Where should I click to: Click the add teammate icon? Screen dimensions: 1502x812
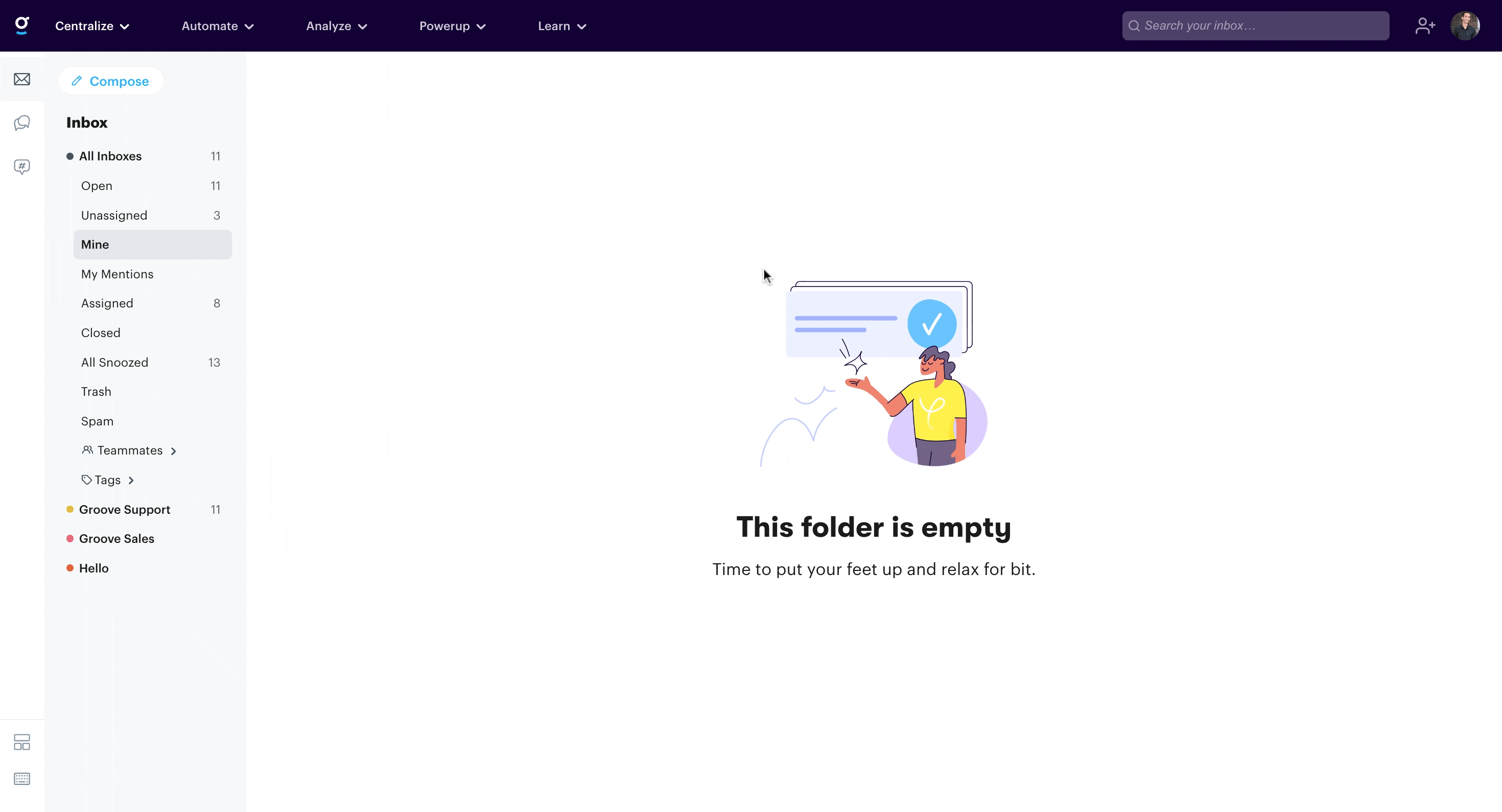(x=1425, y=26)
